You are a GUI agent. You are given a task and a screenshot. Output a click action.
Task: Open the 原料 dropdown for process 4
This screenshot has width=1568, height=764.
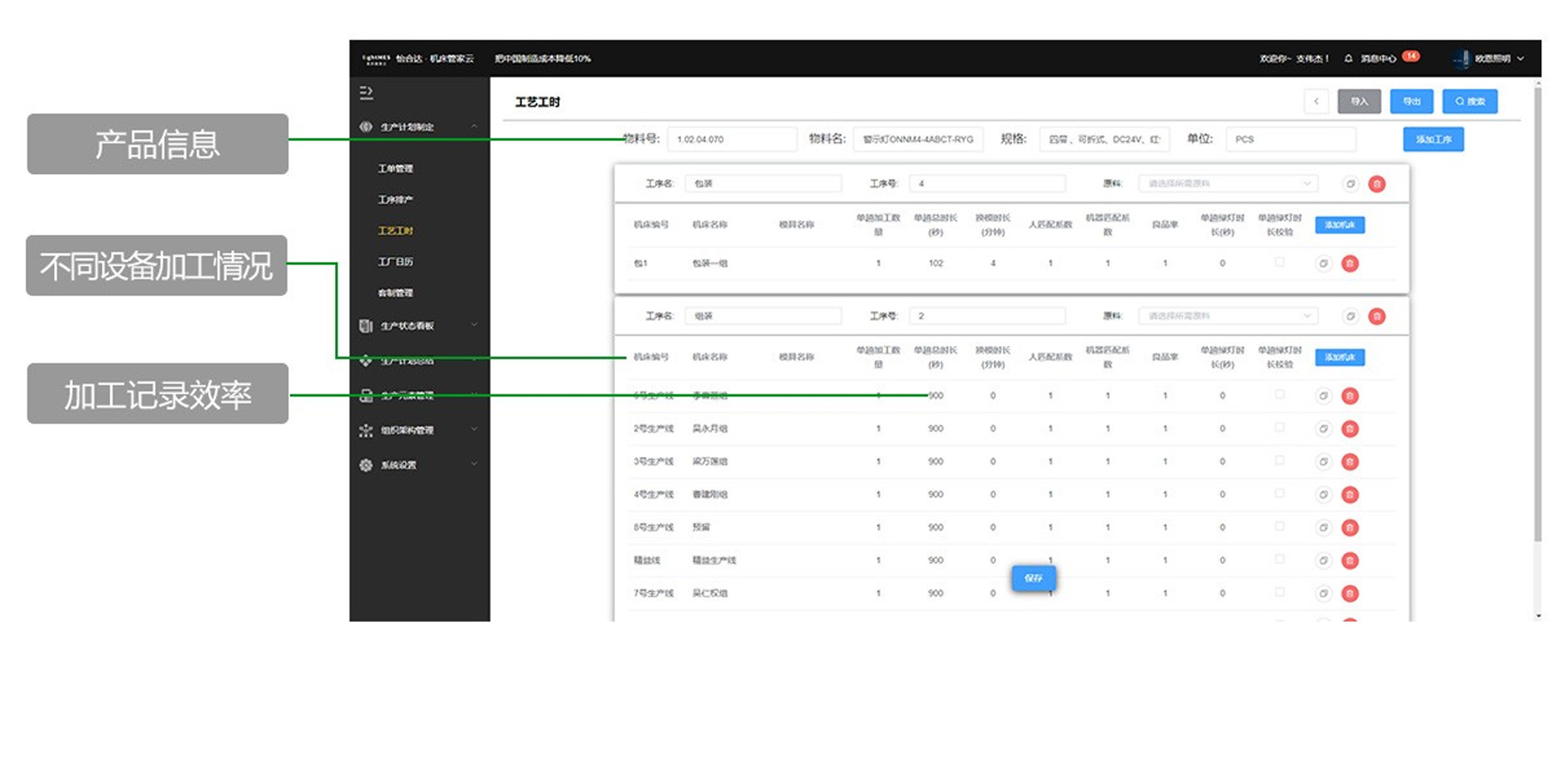point(1227,184)
